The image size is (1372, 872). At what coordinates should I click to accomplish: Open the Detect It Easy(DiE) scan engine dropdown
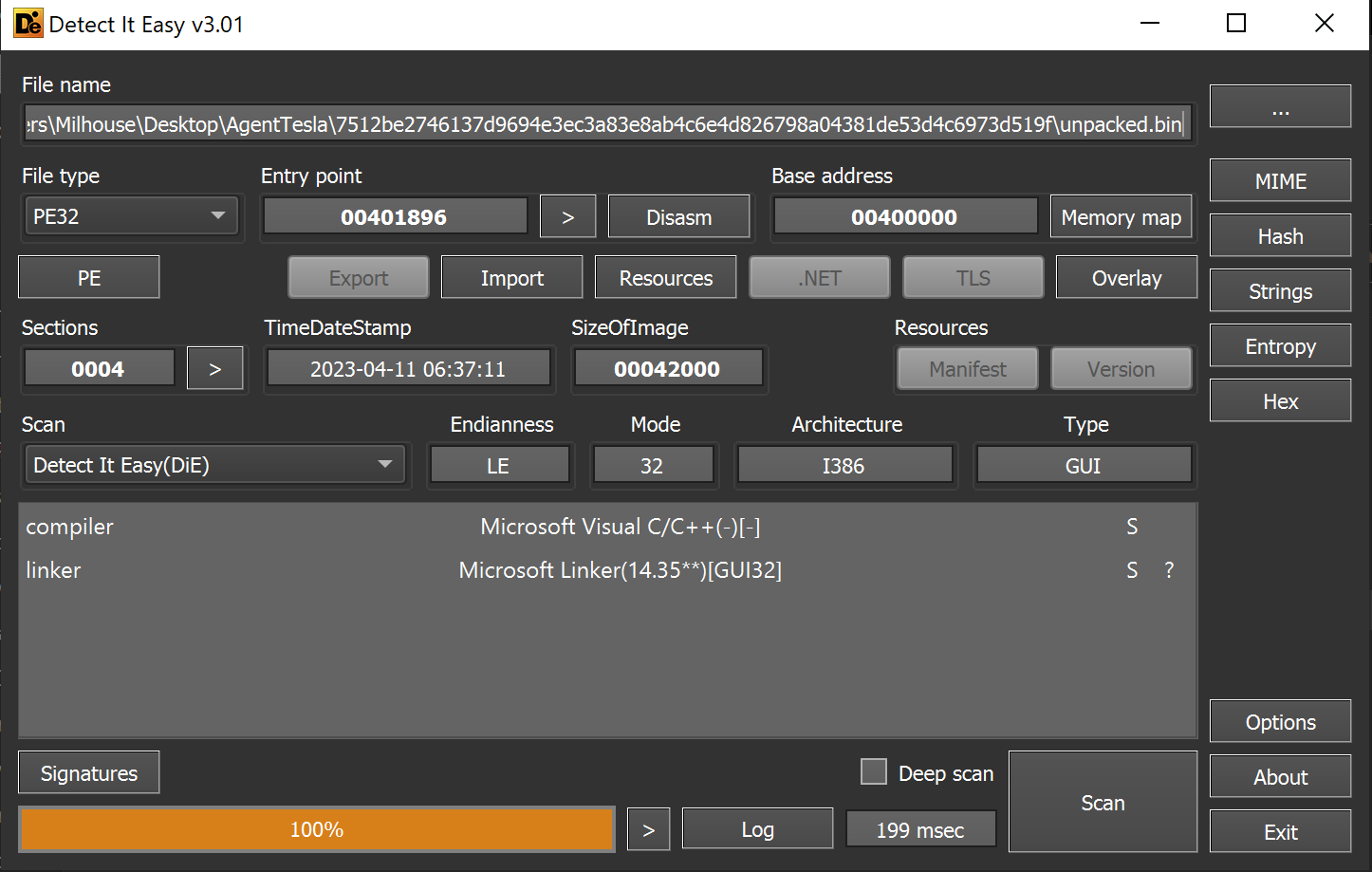click(214, 465)
